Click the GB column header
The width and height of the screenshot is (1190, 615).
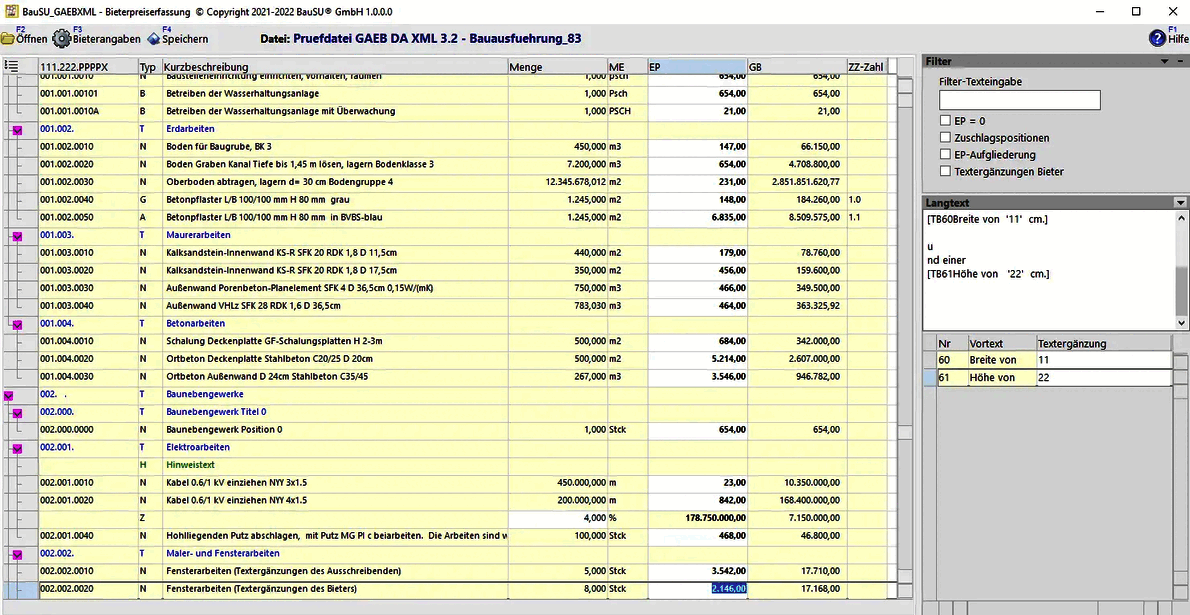[x=797, y=67]
